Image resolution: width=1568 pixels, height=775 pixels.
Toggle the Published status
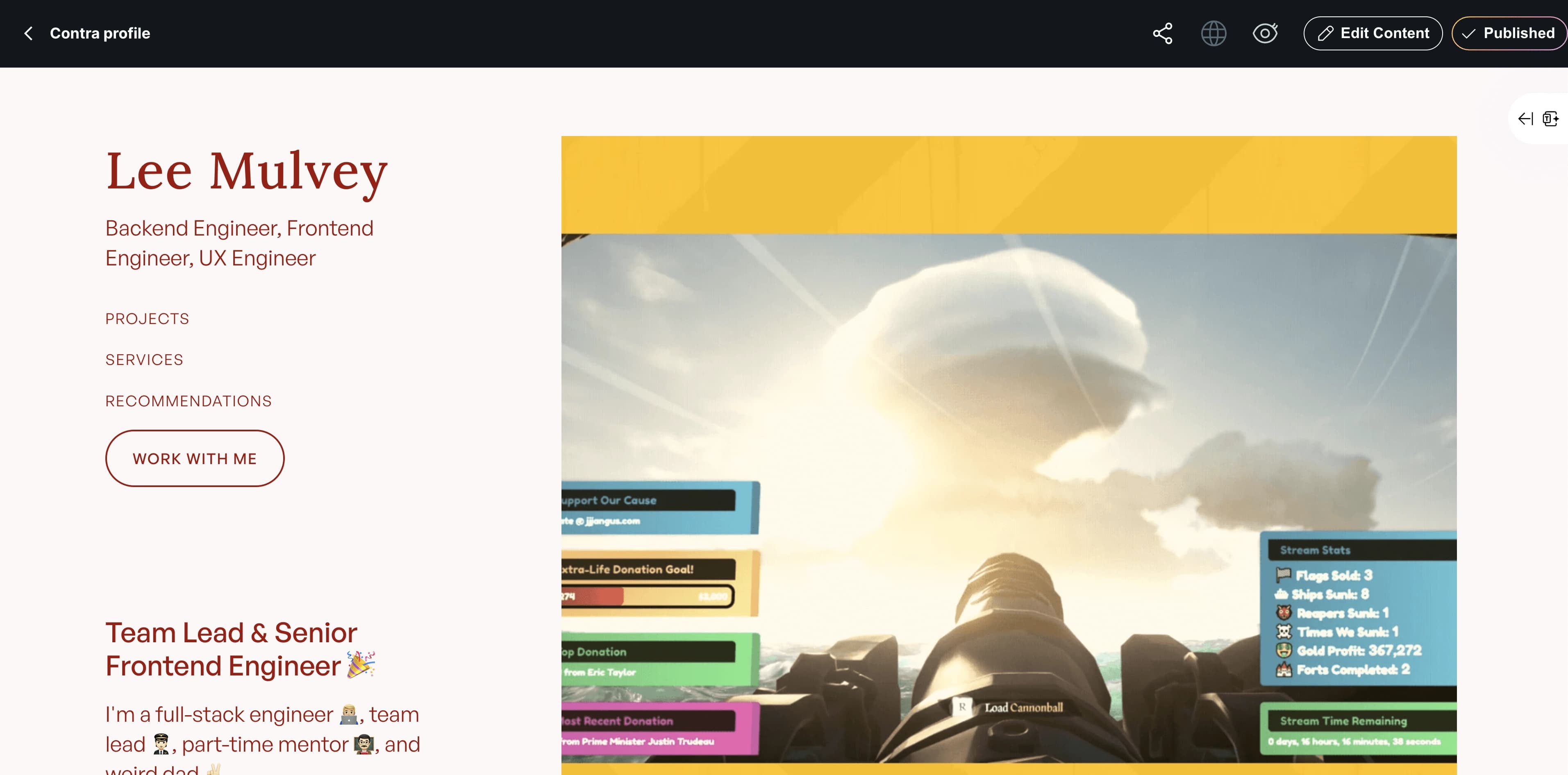[x=1508, y=33]
